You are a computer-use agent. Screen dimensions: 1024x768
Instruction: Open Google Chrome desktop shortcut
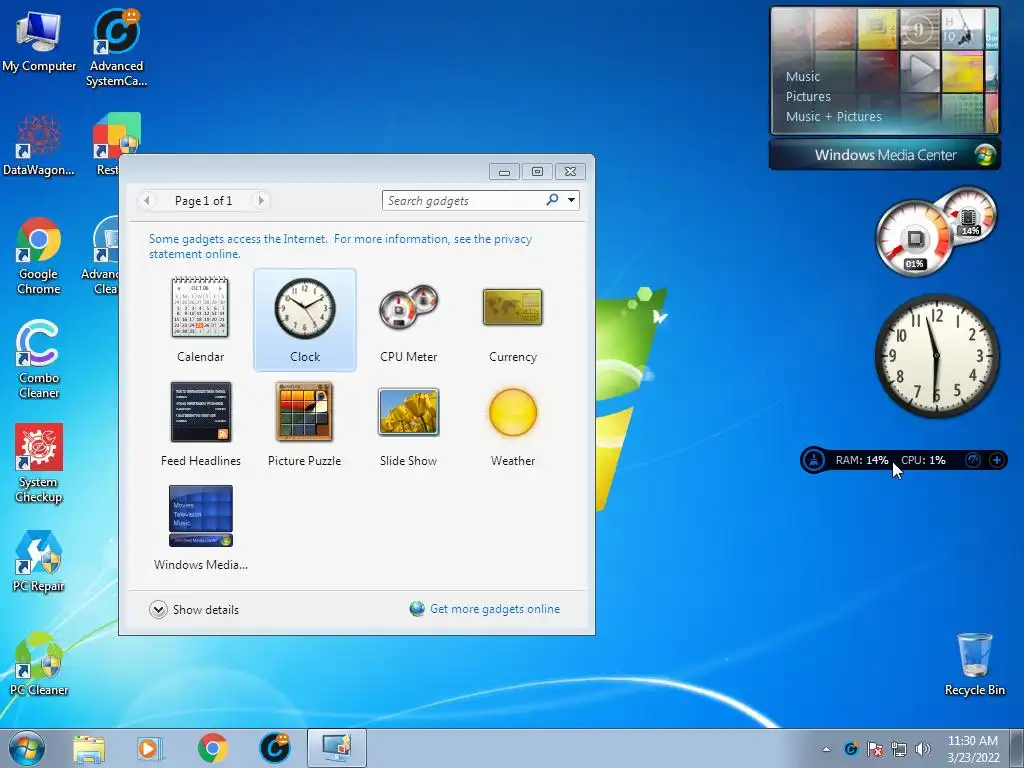click(x=39, y=256)
